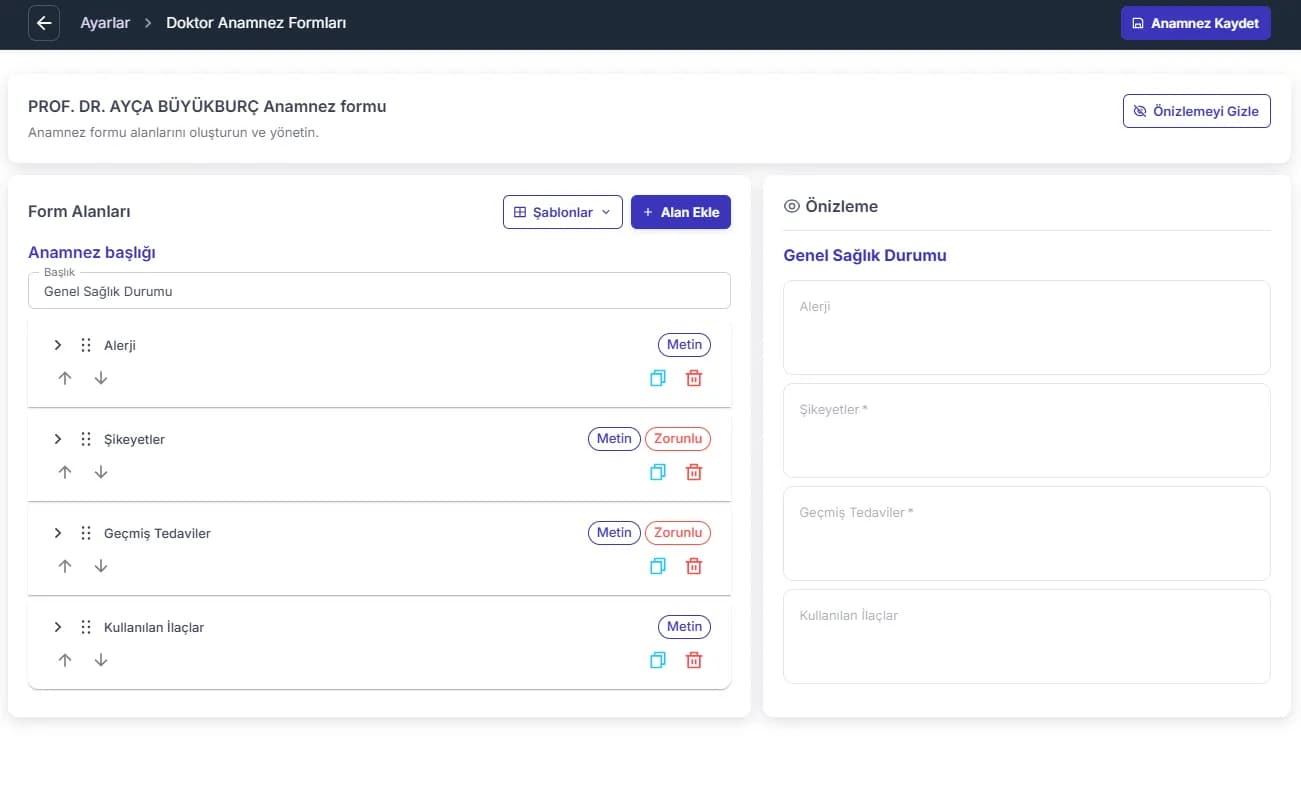Delete the Kullanılan İlaçlar field
This screenshot has height=809, width=1301.
pos(694,660)
